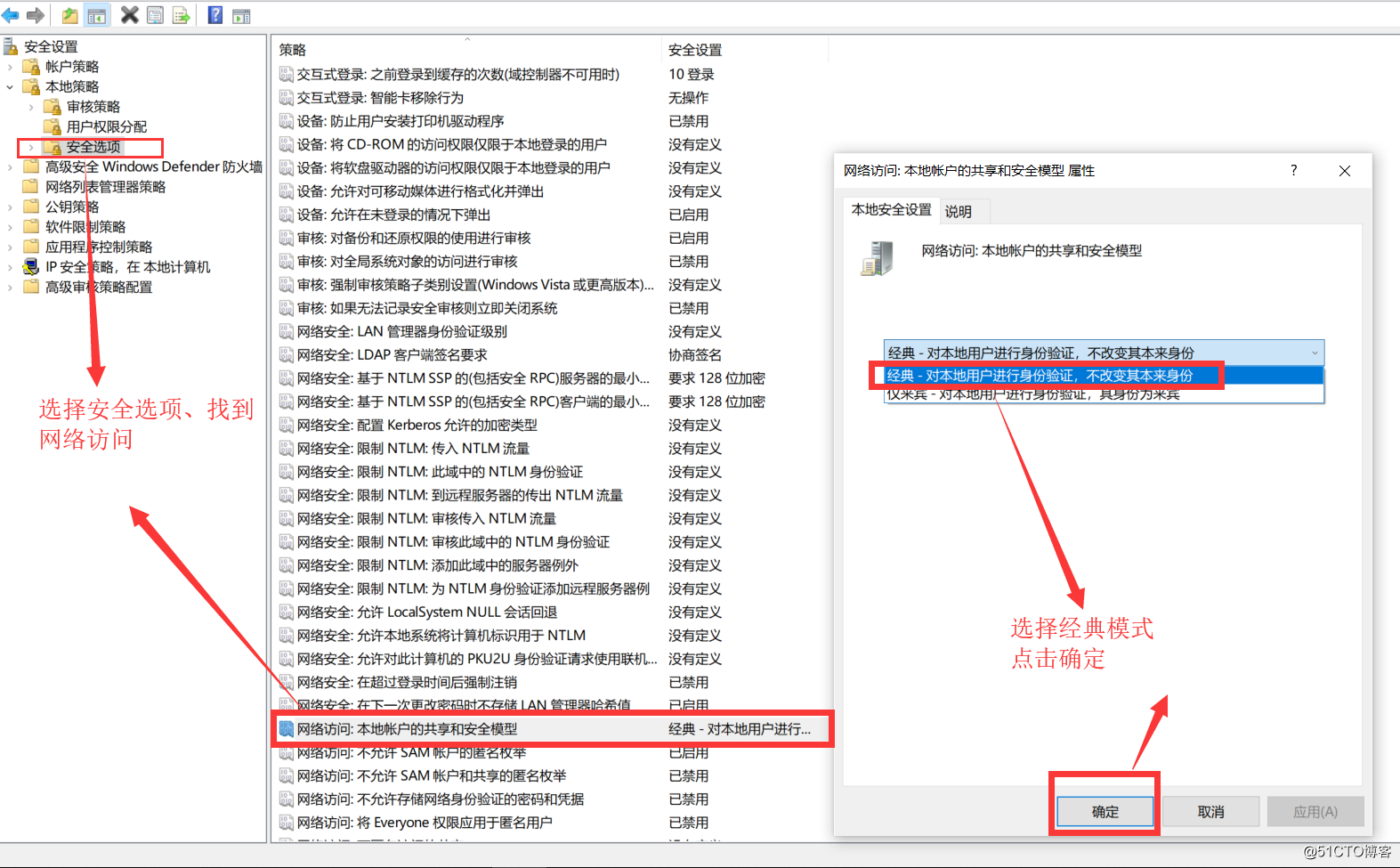Image resolution: width=1400 pixels, height=868 pixels.
Task: Choose the 经典 option in the dropdown list
Action: tap(1104, 376)
